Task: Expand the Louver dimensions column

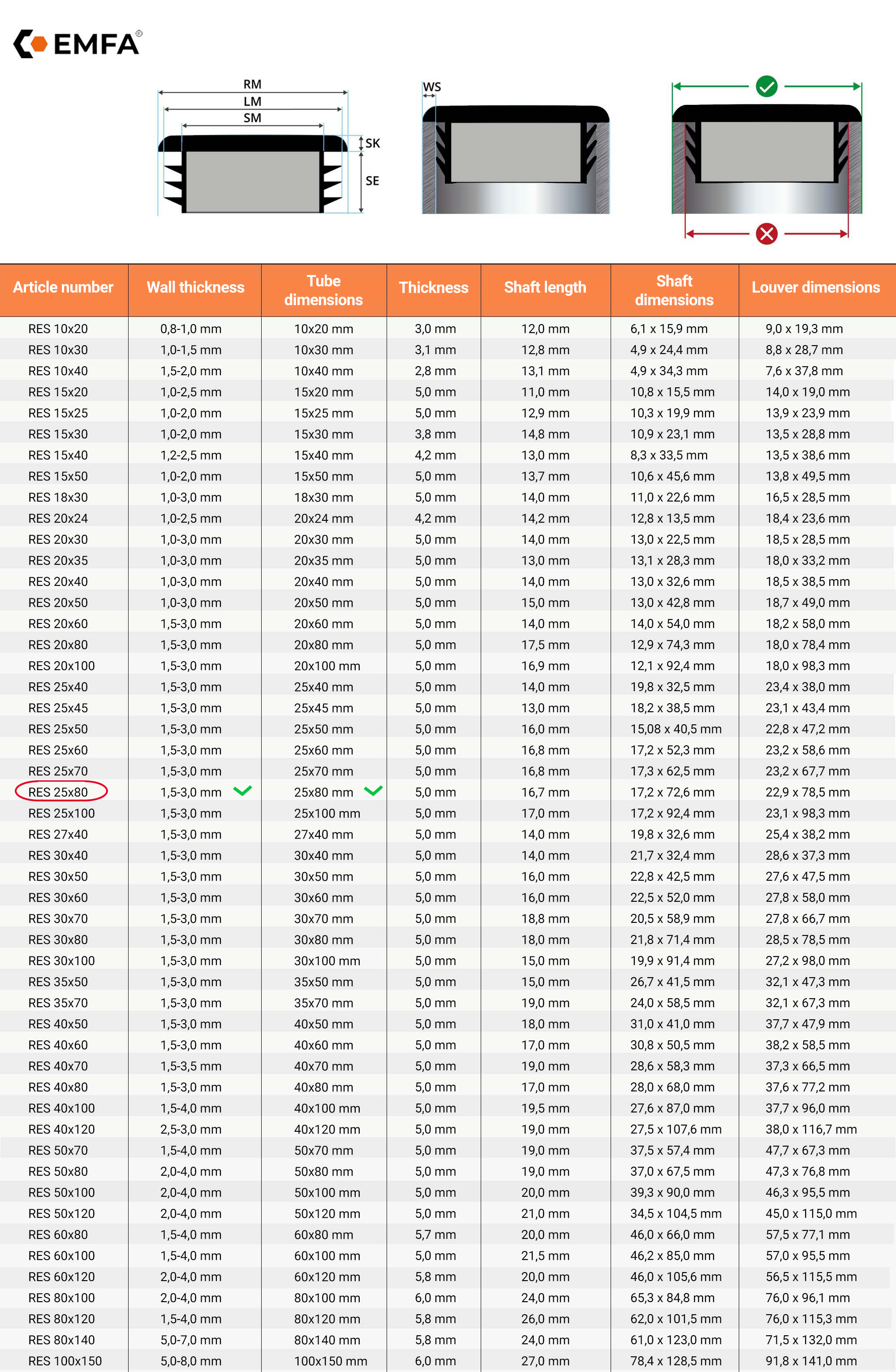Action: click(822, 291)
